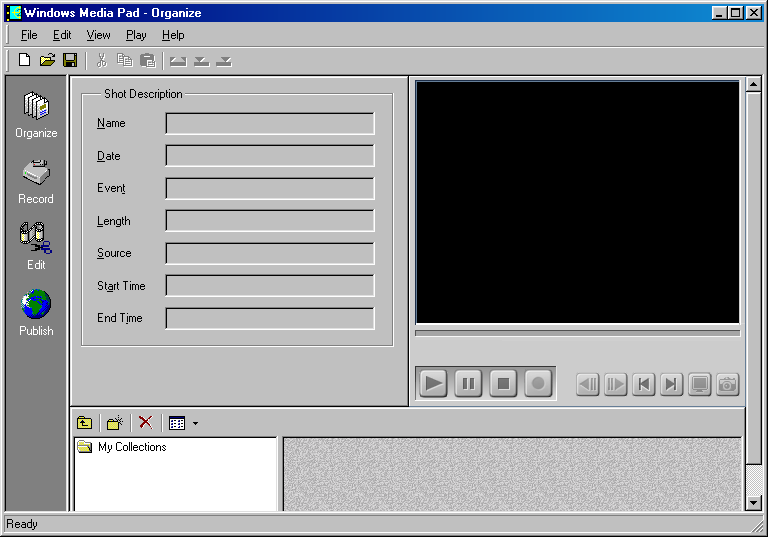
Task: Click the title bar application icon
Action: click(x=14, y=13)
